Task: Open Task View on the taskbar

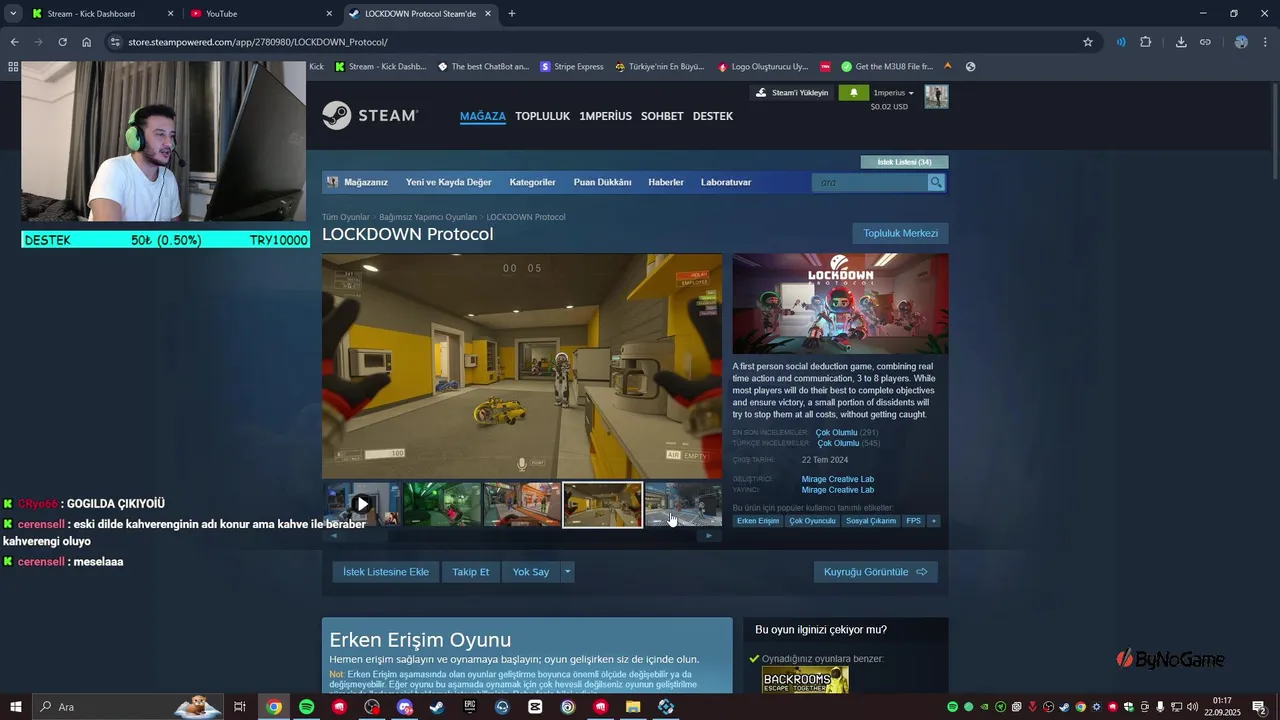Action: point(240,707)
